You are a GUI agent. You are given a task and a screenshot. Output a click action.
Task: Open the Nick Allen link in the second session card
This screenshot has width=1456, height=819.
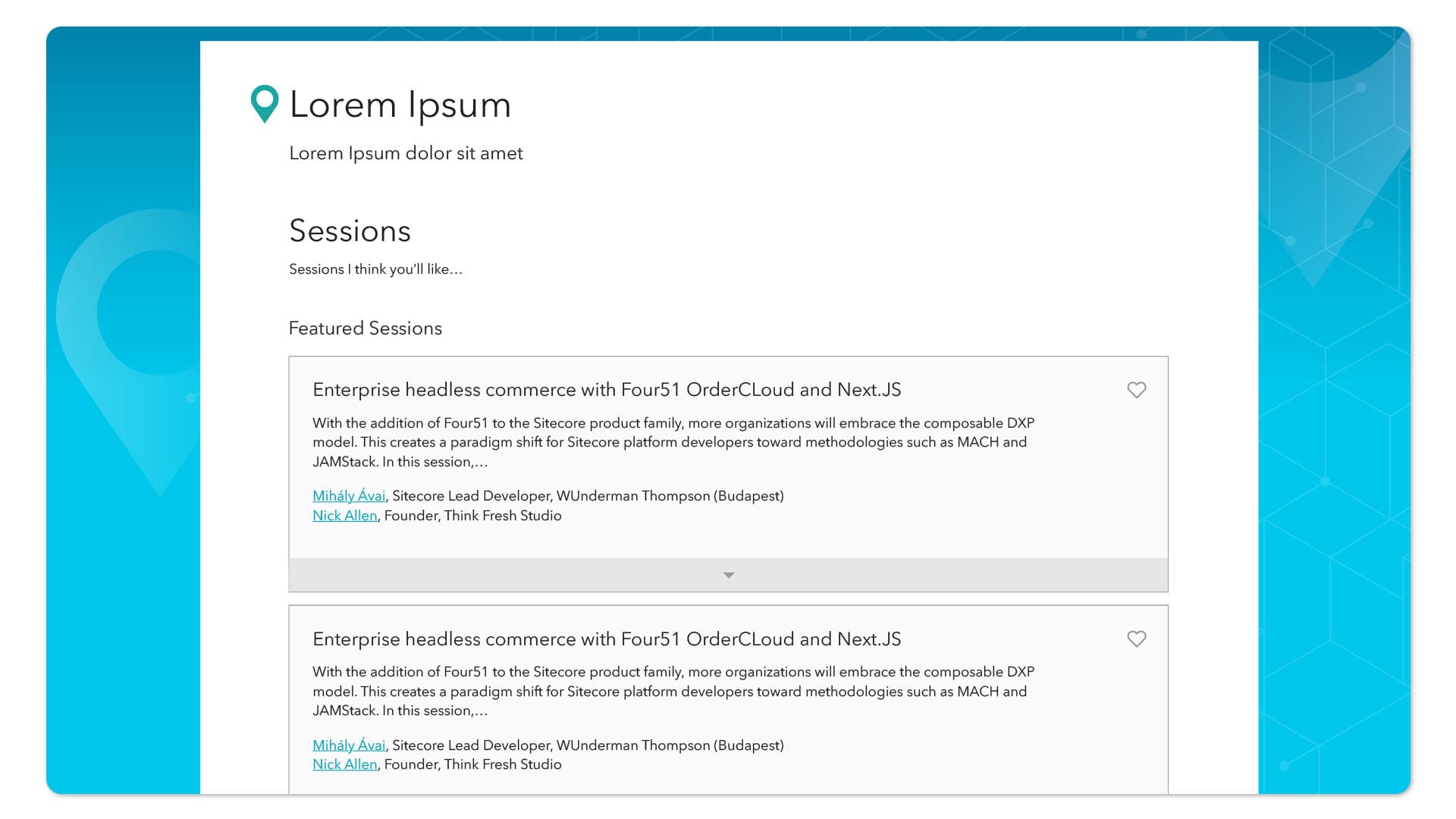point(345,764)
